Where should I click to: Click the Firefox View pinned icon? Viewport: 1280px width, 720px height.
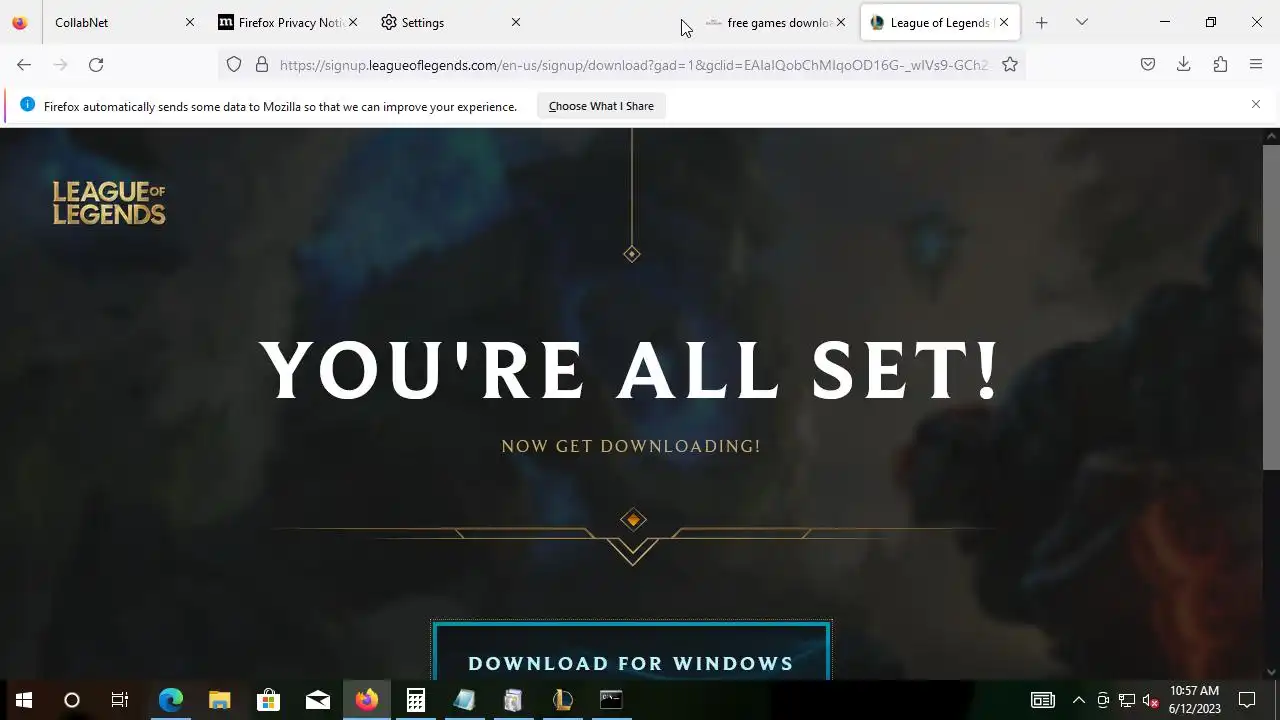coord(20,22)
